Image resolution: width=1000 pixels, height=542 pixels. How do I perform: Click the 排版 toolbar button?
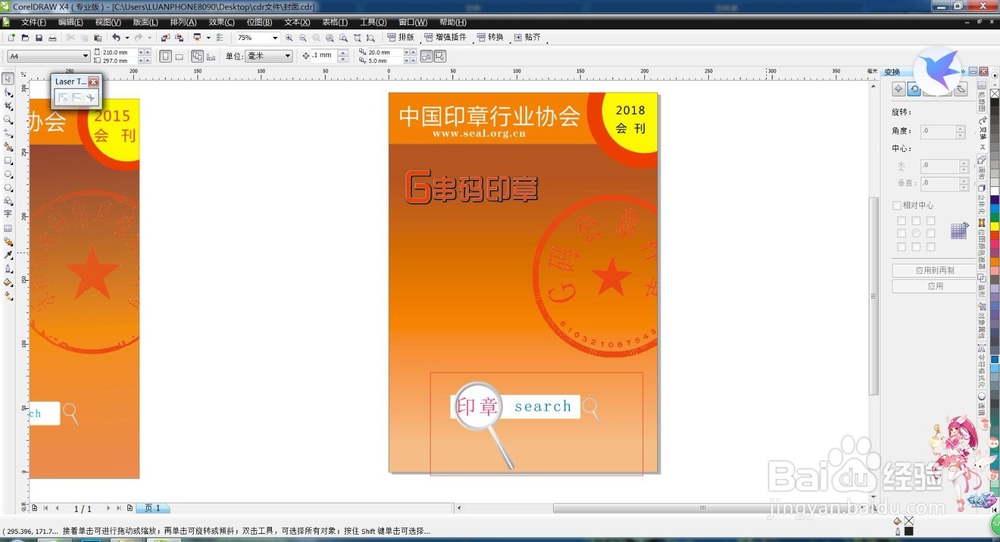[x=401, y=38]
